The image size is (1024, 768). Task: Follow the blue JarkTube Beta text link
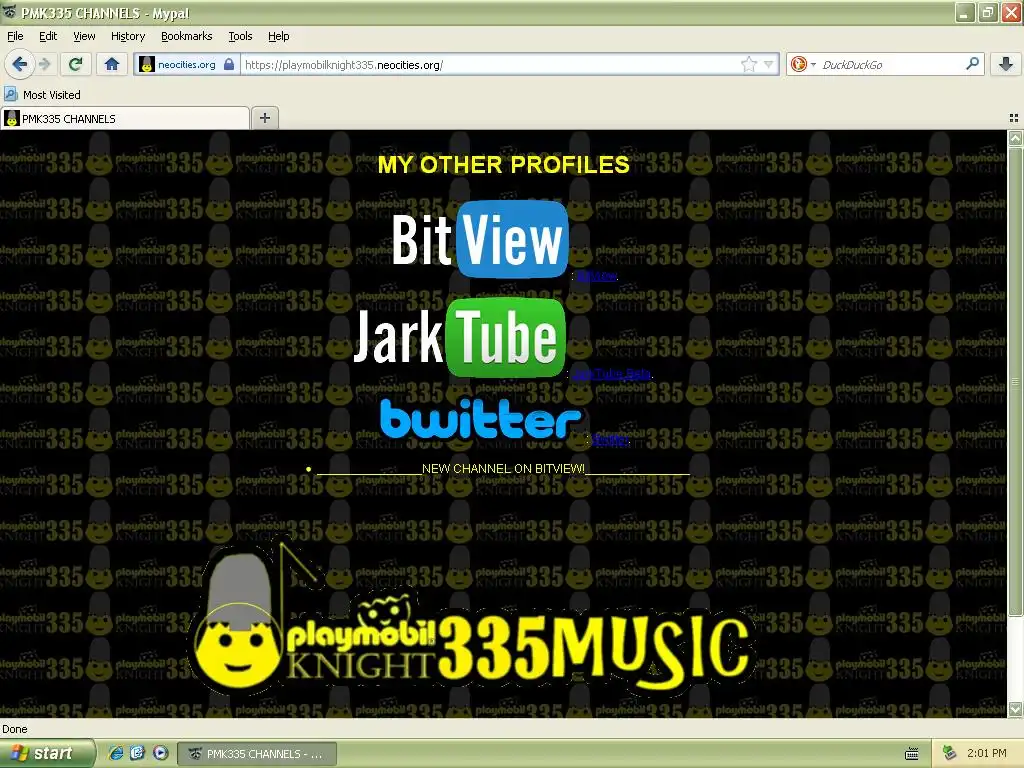click(x=611, y=374)
